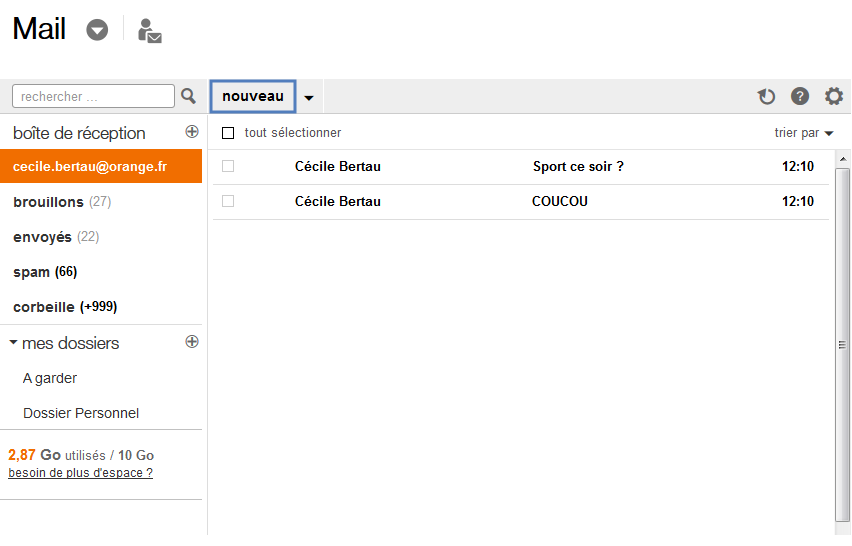Image resolution: width=852 pixels, height=546 pixels.
Task: Open the trier par sort dropdown
Action: [804, 133]
